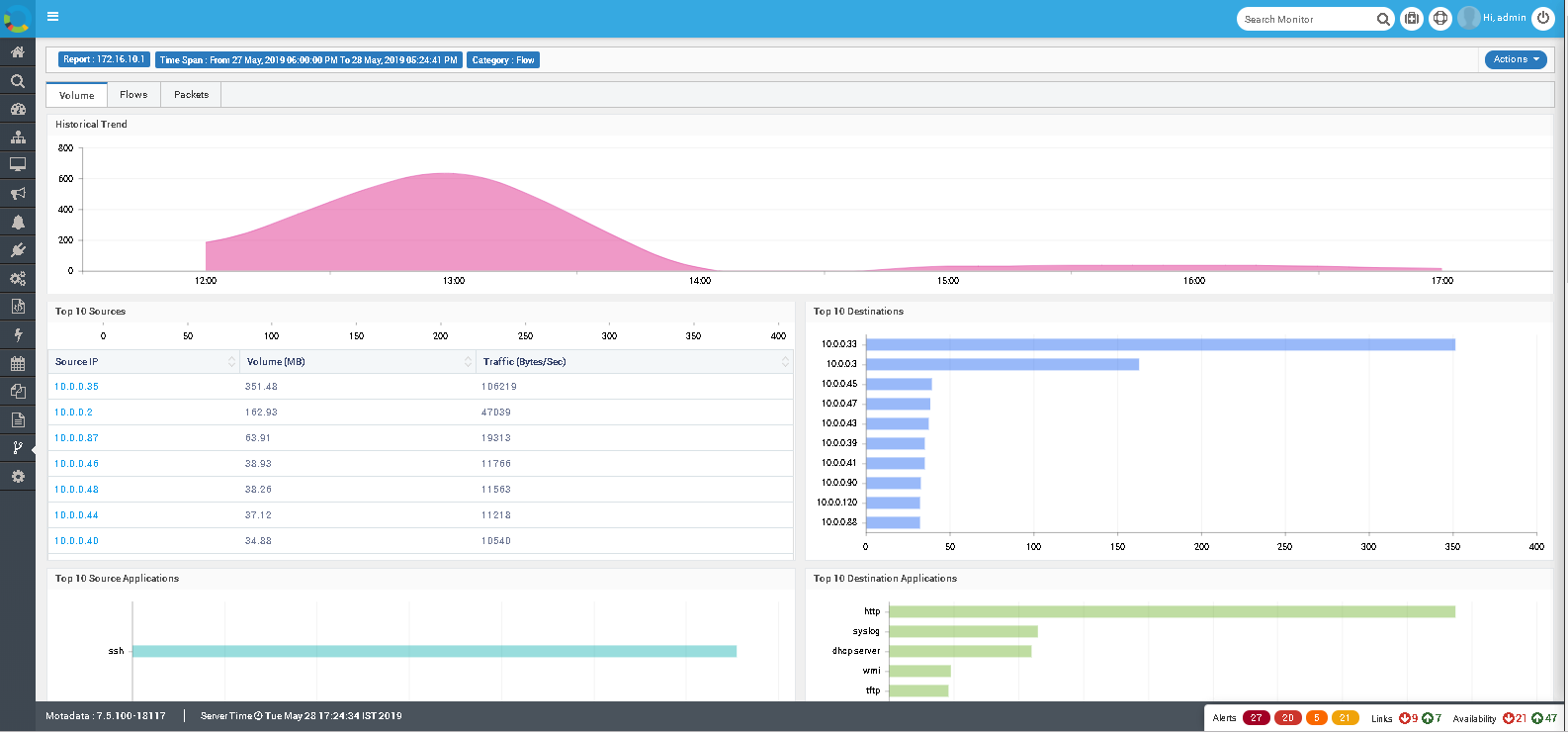Viewport: 1568px width, 735px height.
Task: Click the http destination application bar
Action: pyautogui.click(x=1173, y=611)
